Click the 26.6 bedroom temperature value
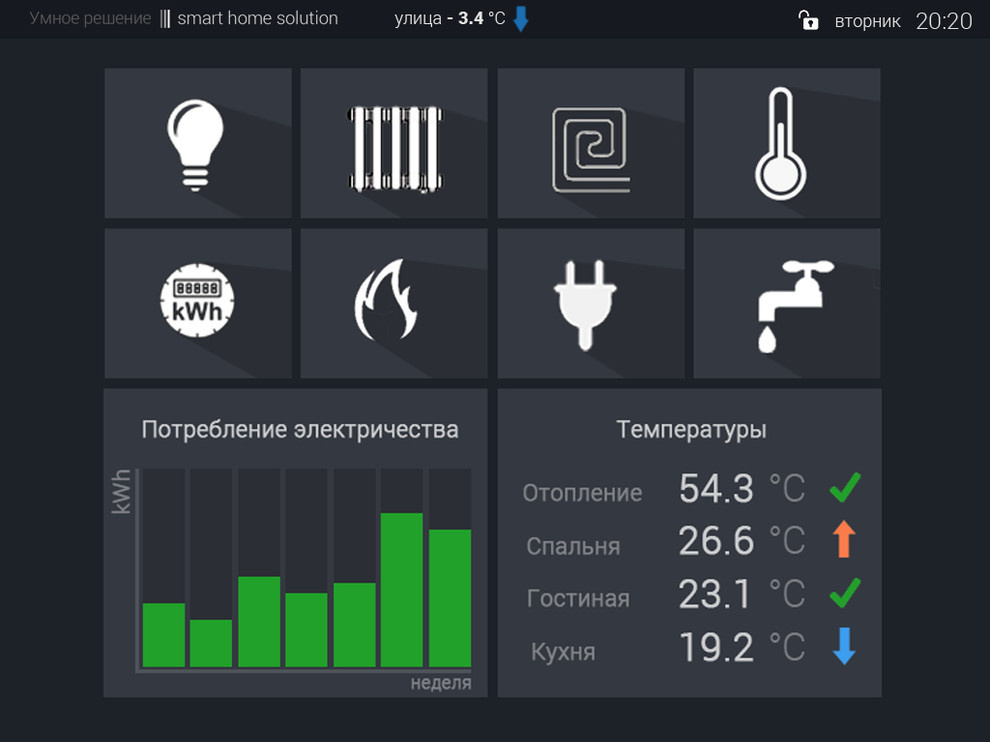990x742 pixels. 717,541
